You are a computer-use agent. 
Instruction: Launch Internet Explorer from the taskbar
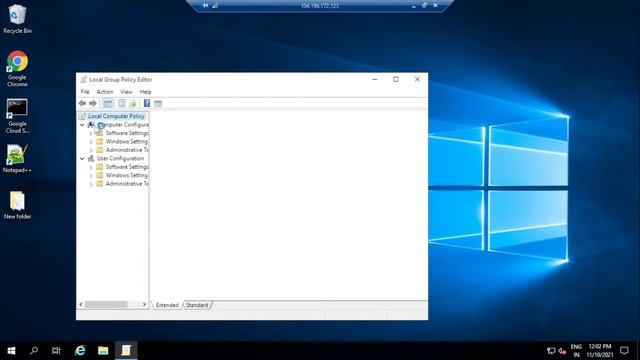click(80, 351)
